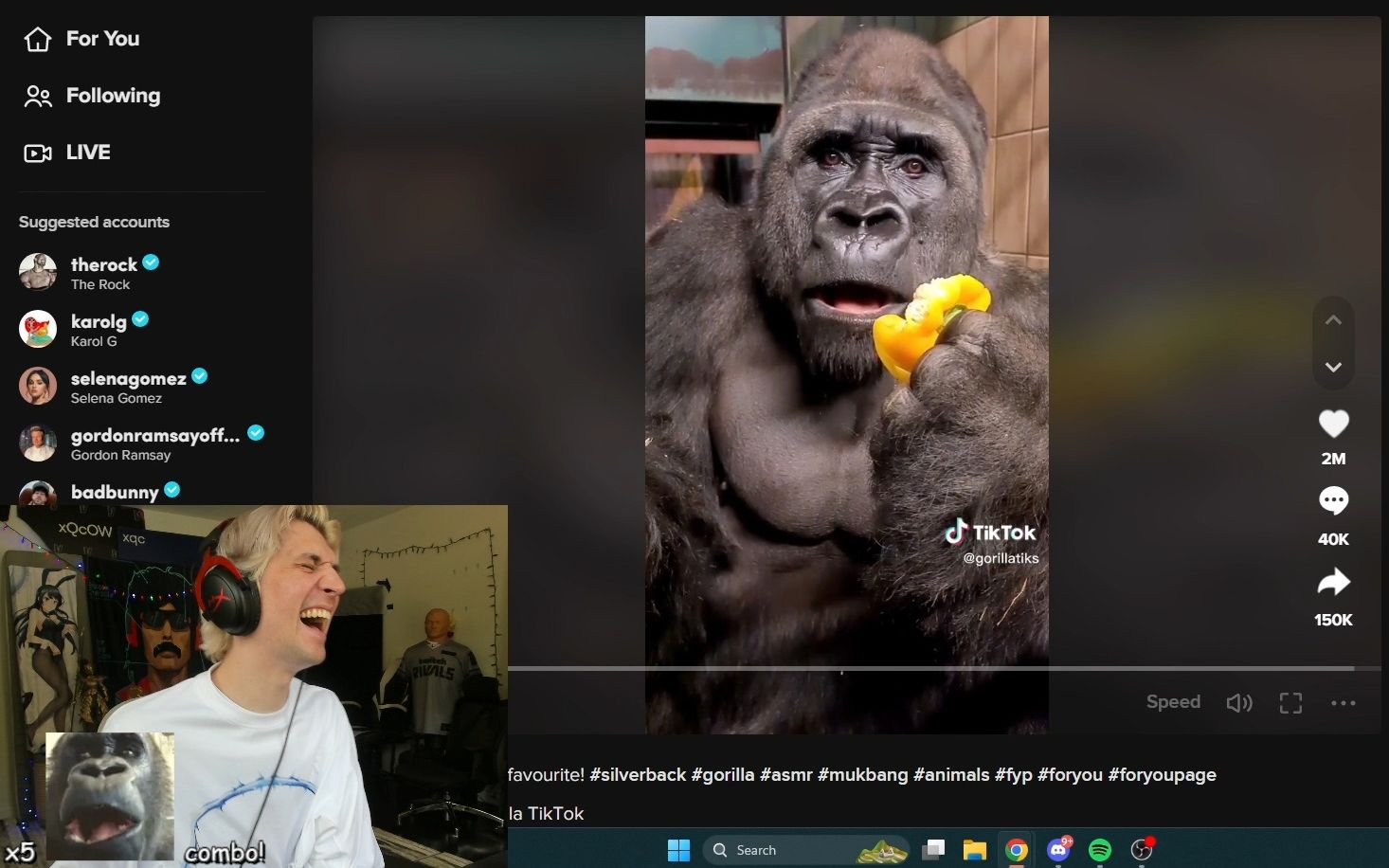Viewport: 1389px width, 868px height.
Task: Click the 150K shares count
Action: pyautogui.click(x=1333, y=620)
